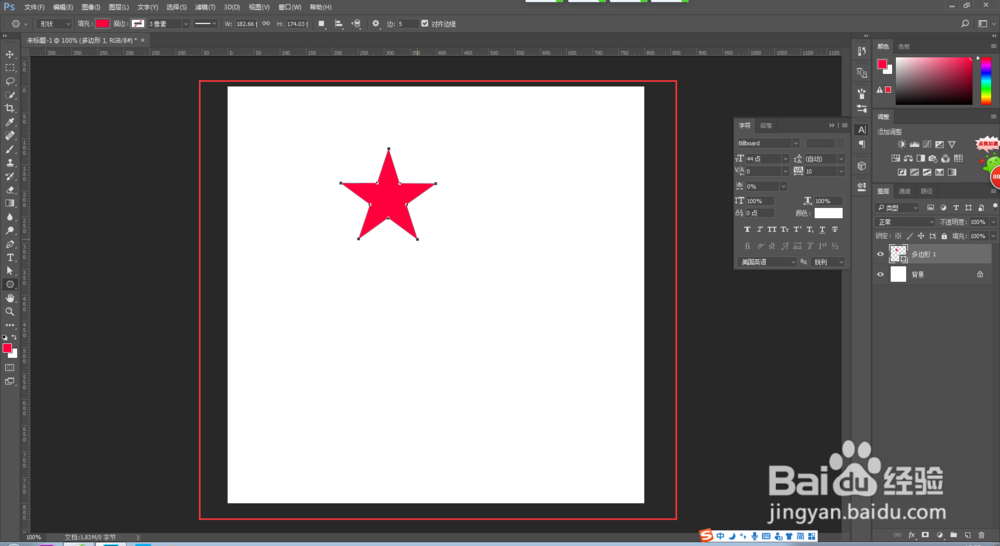Select the Move tool
This screenshot has height=546, width=1000.
[x=10, y=54]
